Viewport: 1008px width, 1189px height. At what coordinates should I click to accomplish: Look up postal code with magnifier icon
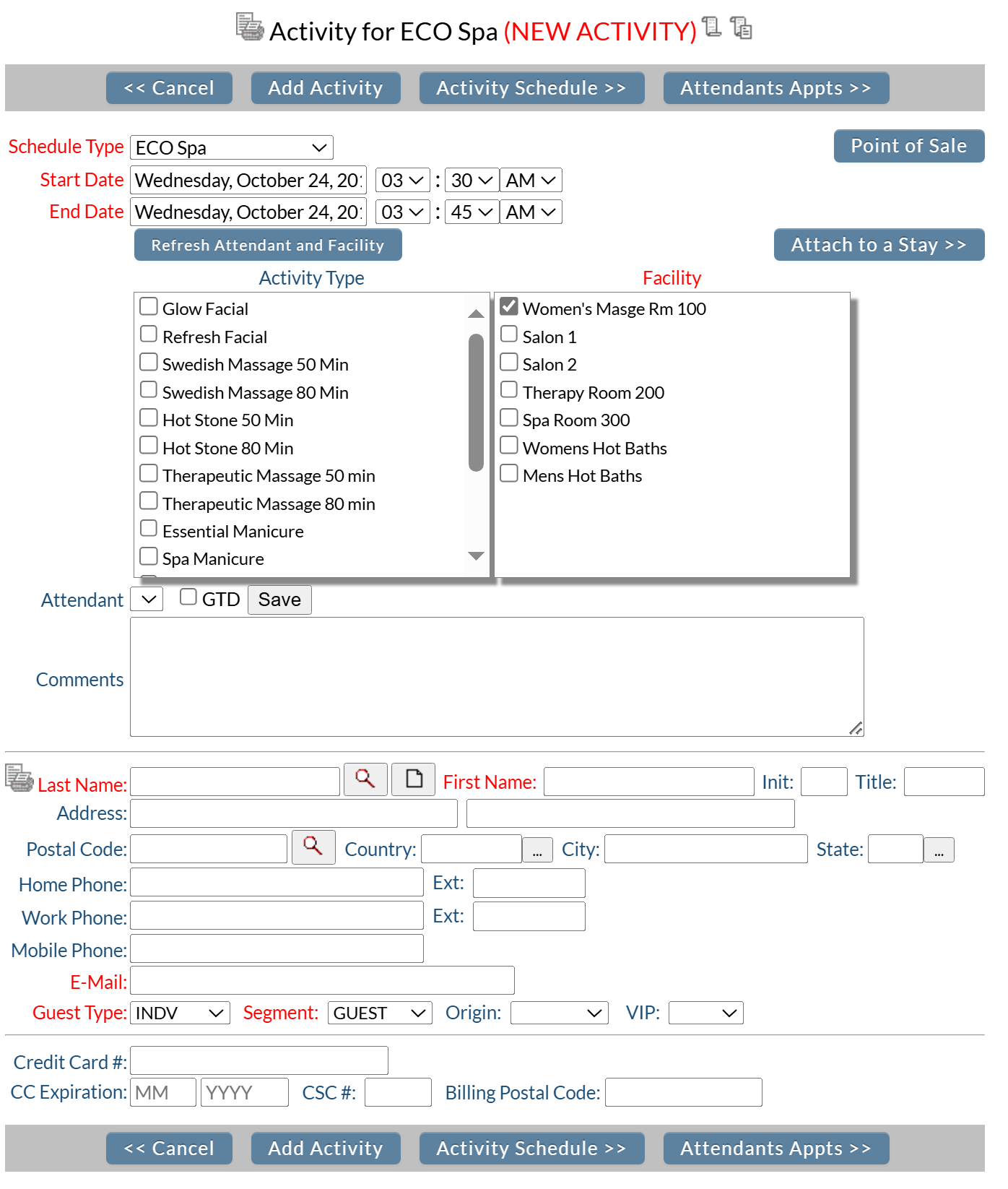tap(313, 847)
